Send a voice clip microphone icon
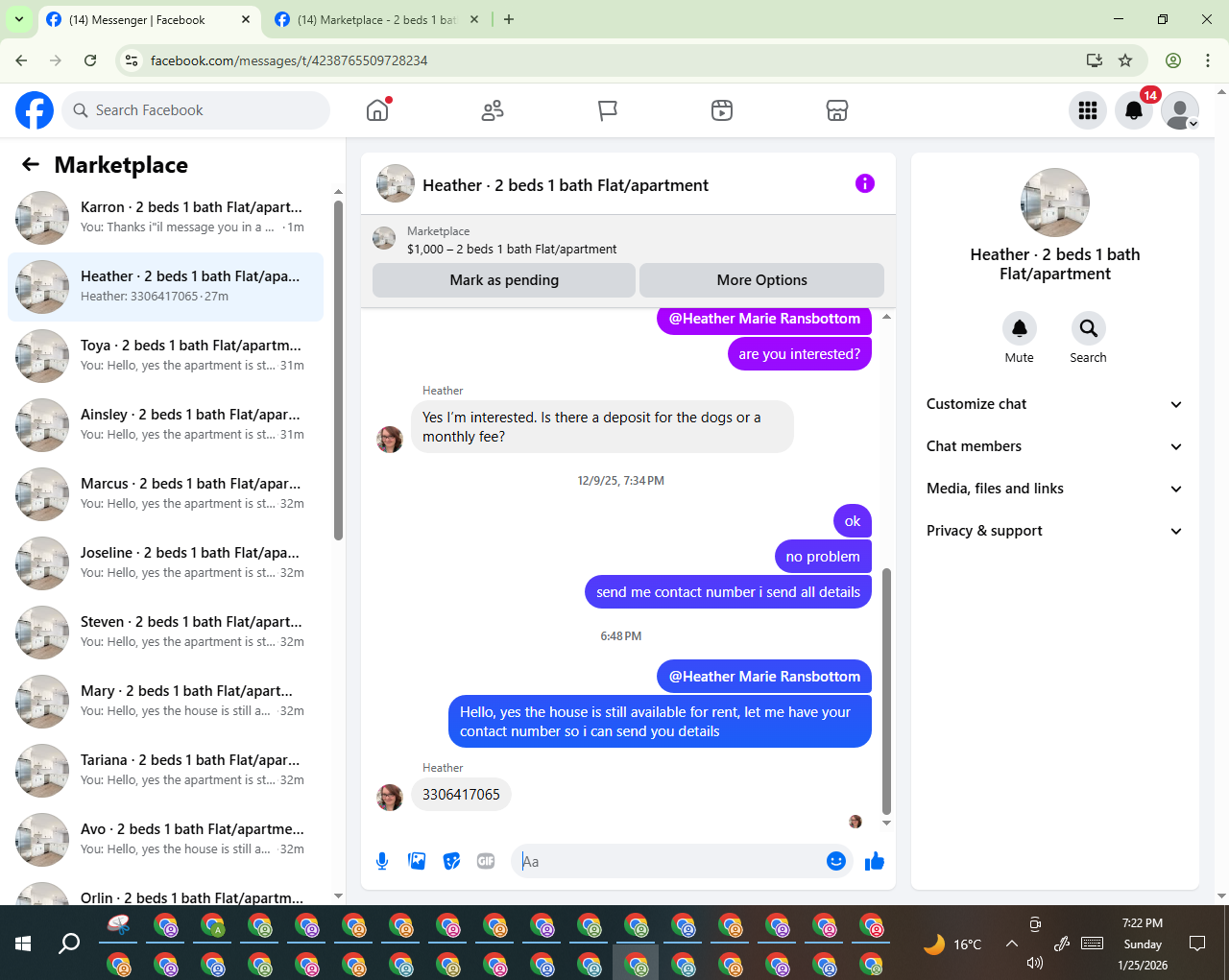Image resolution: width=1229 pixels, height=980 pixels. (382, 861)
